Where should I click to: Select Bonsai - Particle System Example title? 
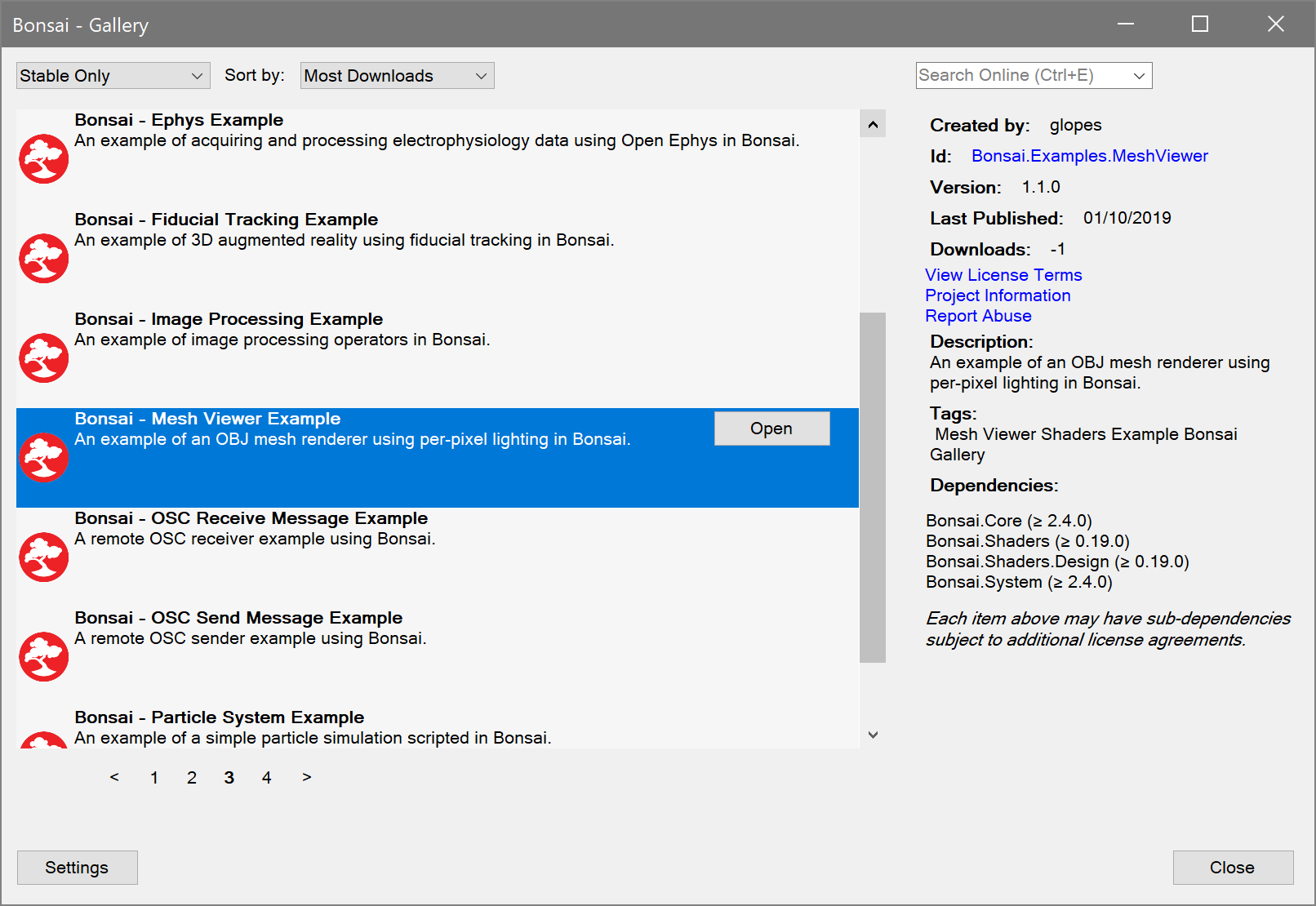(x=219, y=717)
